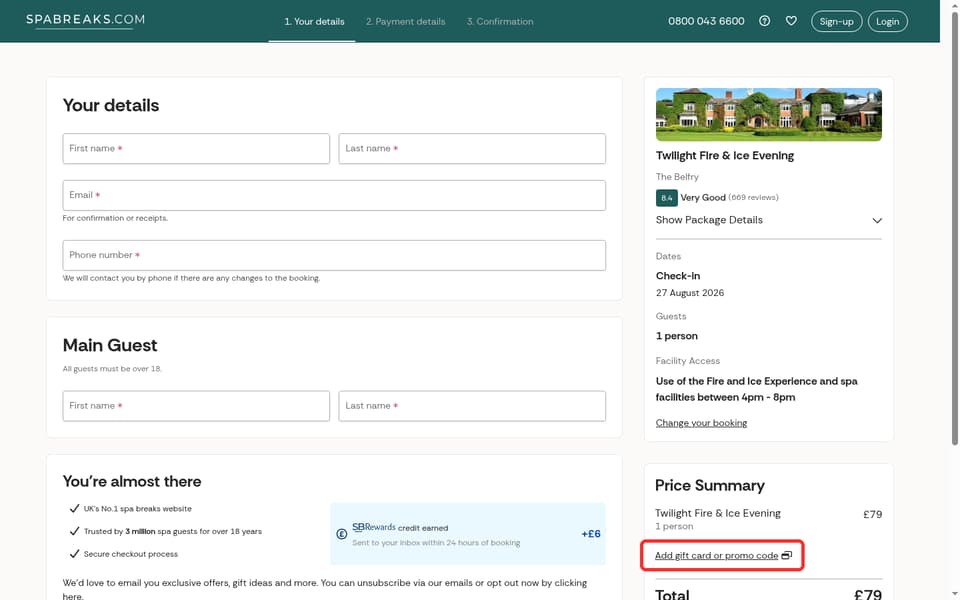The width and height of the screenshot is (960, 600).
Task: Click the Show Package Details label
Action: pyautogui.click(x=709, y=220)
